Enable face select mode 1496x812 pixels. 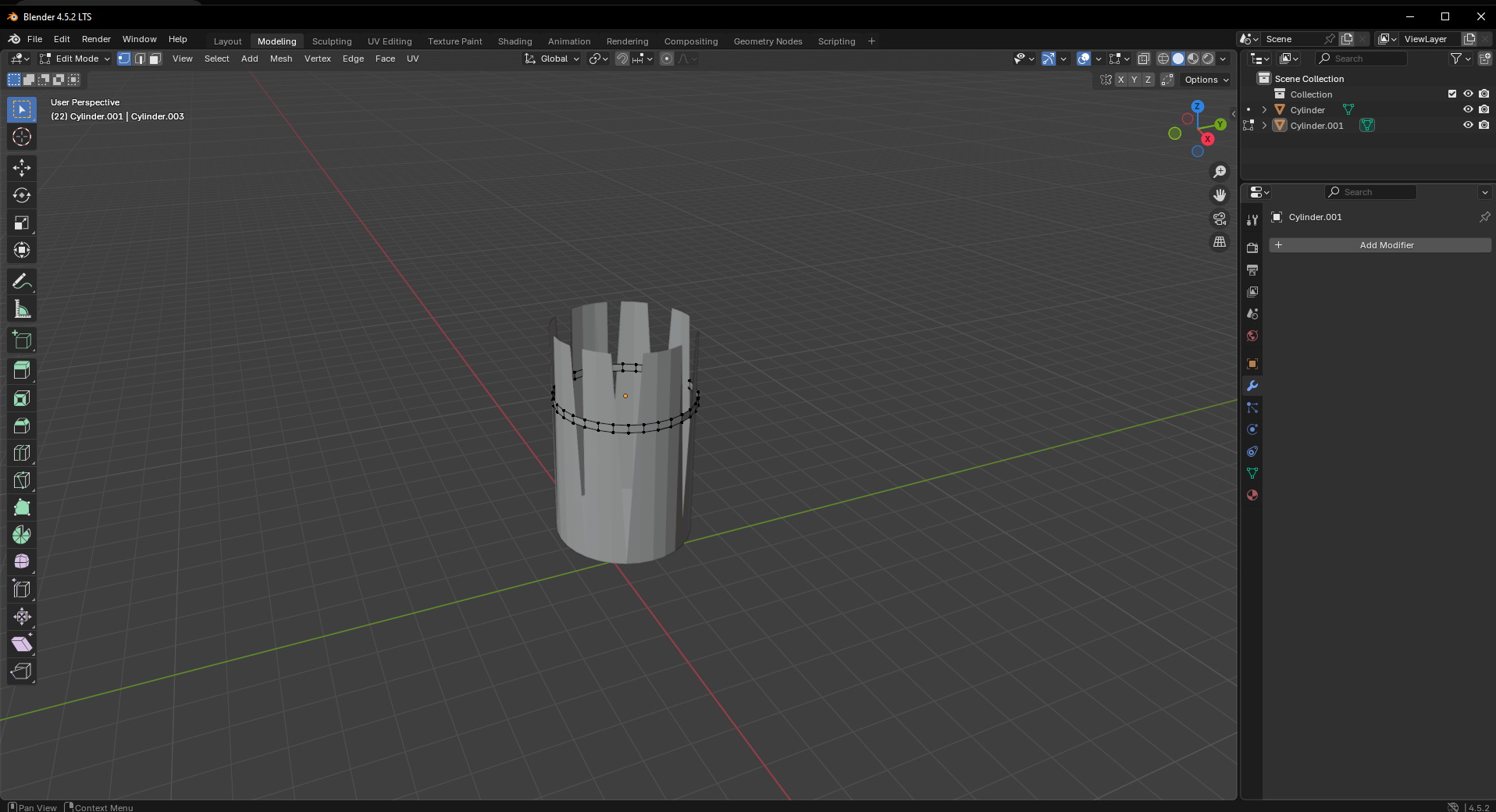[155, 59]
